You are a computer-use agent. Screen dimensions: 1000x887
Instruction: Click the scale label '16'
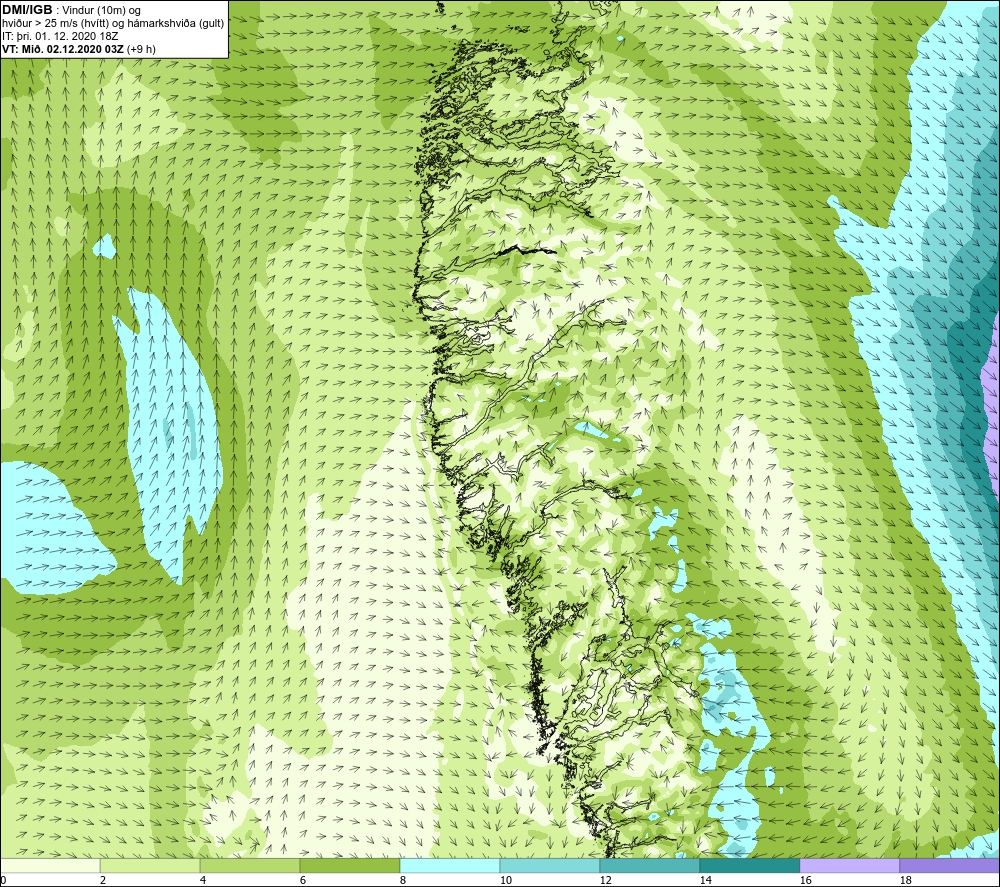(x=805, y=881)
